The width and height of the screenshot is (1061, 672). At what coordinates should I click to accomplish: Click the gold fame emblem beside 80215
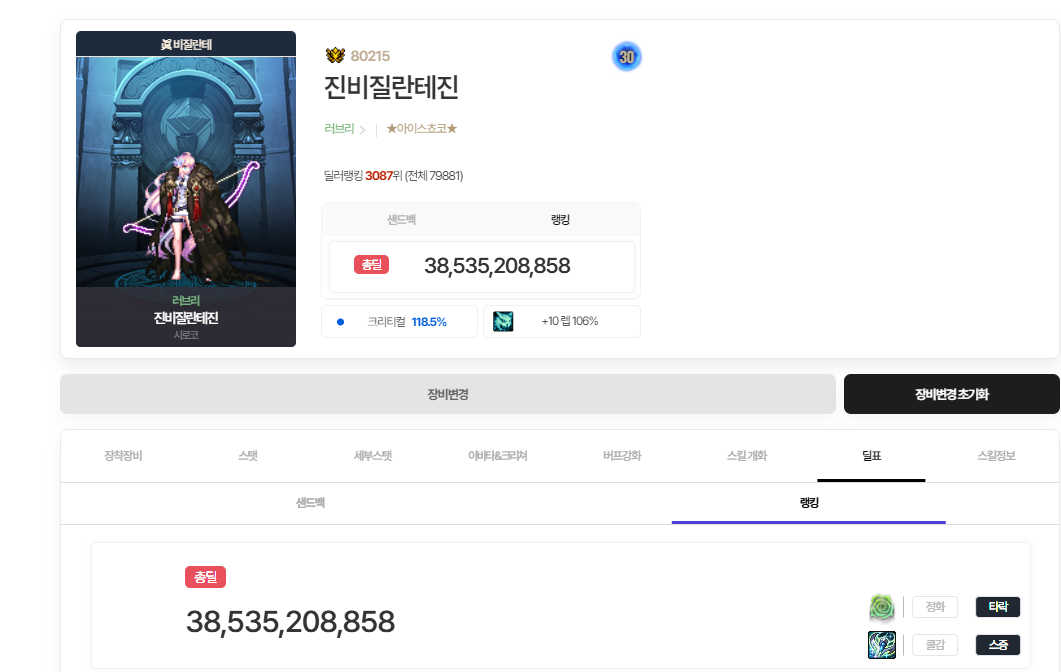[335, 56]
